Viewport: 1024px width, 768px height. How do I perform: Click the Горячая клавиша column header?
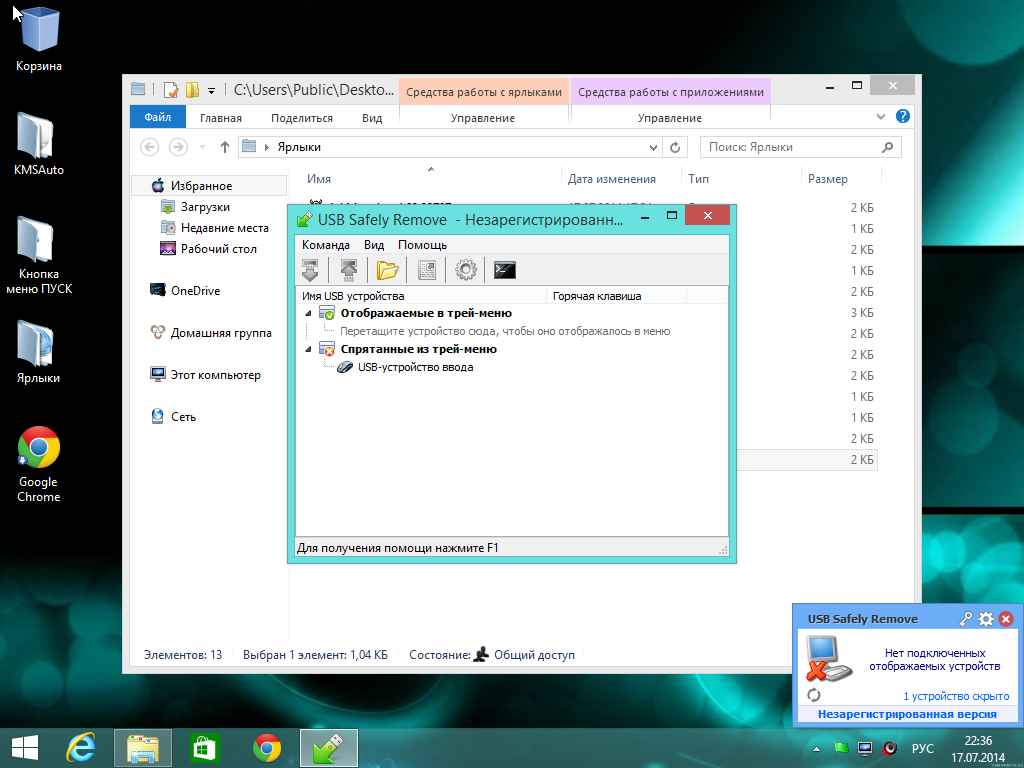click(616, 296)
